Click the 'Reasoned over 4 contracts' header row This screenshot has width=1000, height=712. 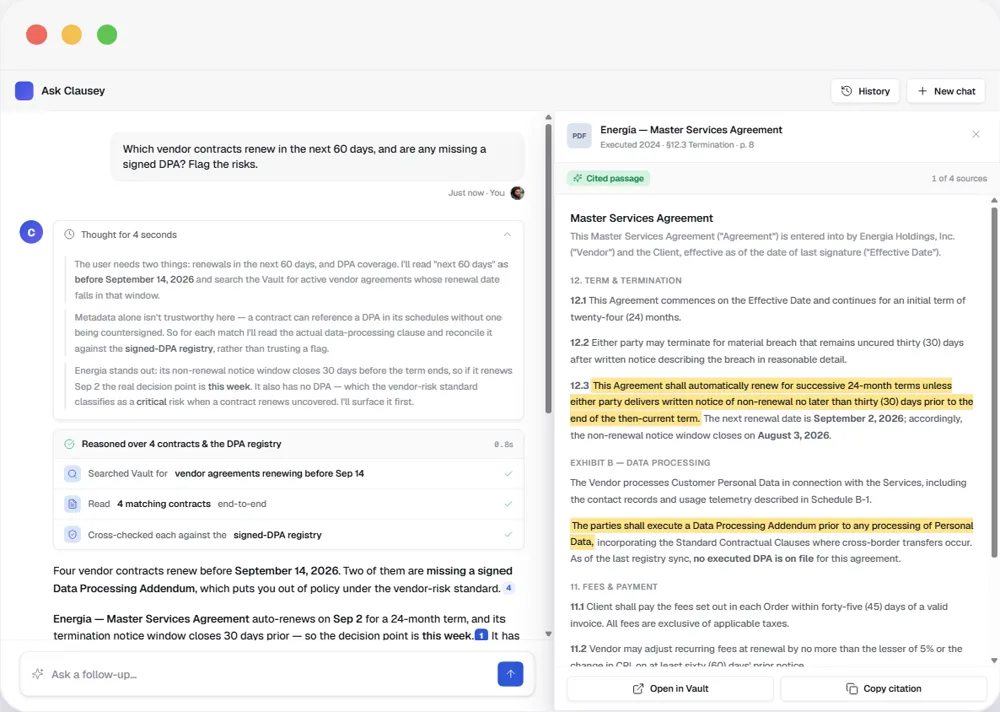tap(289, 444)
